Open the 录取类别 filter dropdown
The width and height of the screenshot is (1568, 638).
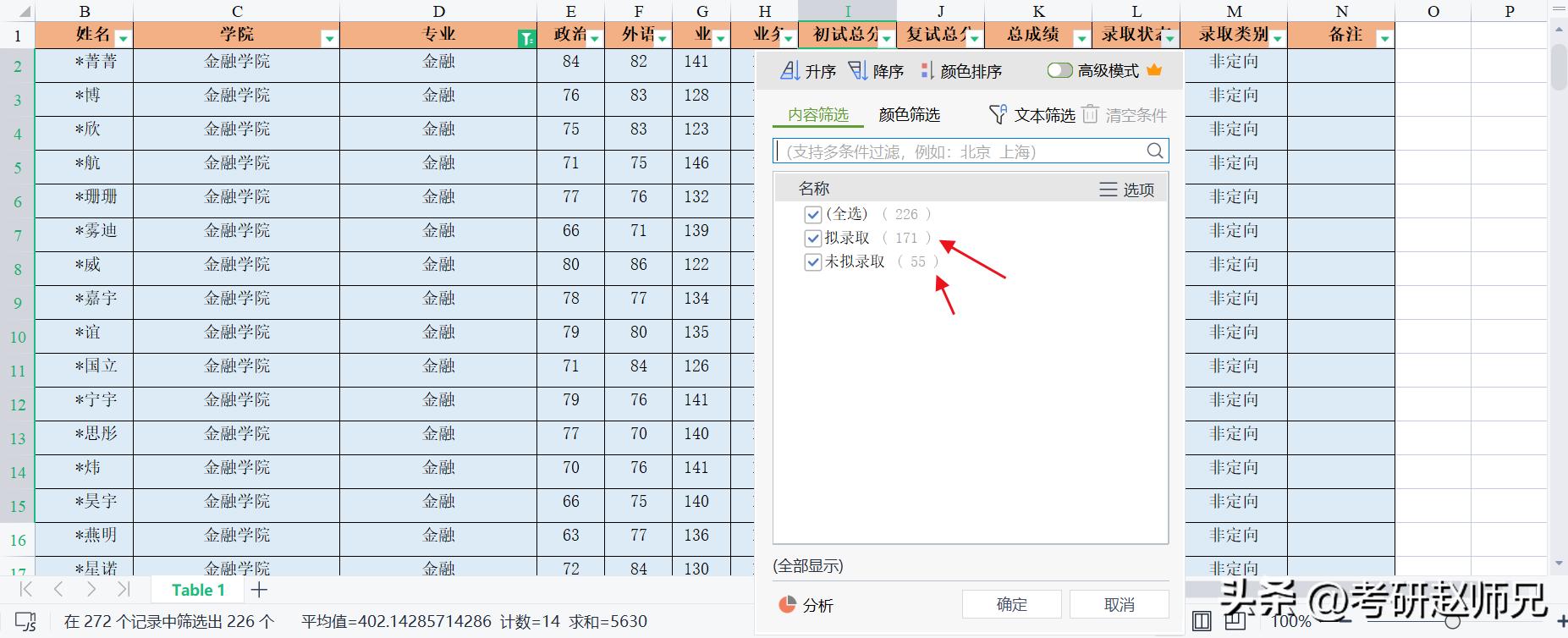[1277, 39]
